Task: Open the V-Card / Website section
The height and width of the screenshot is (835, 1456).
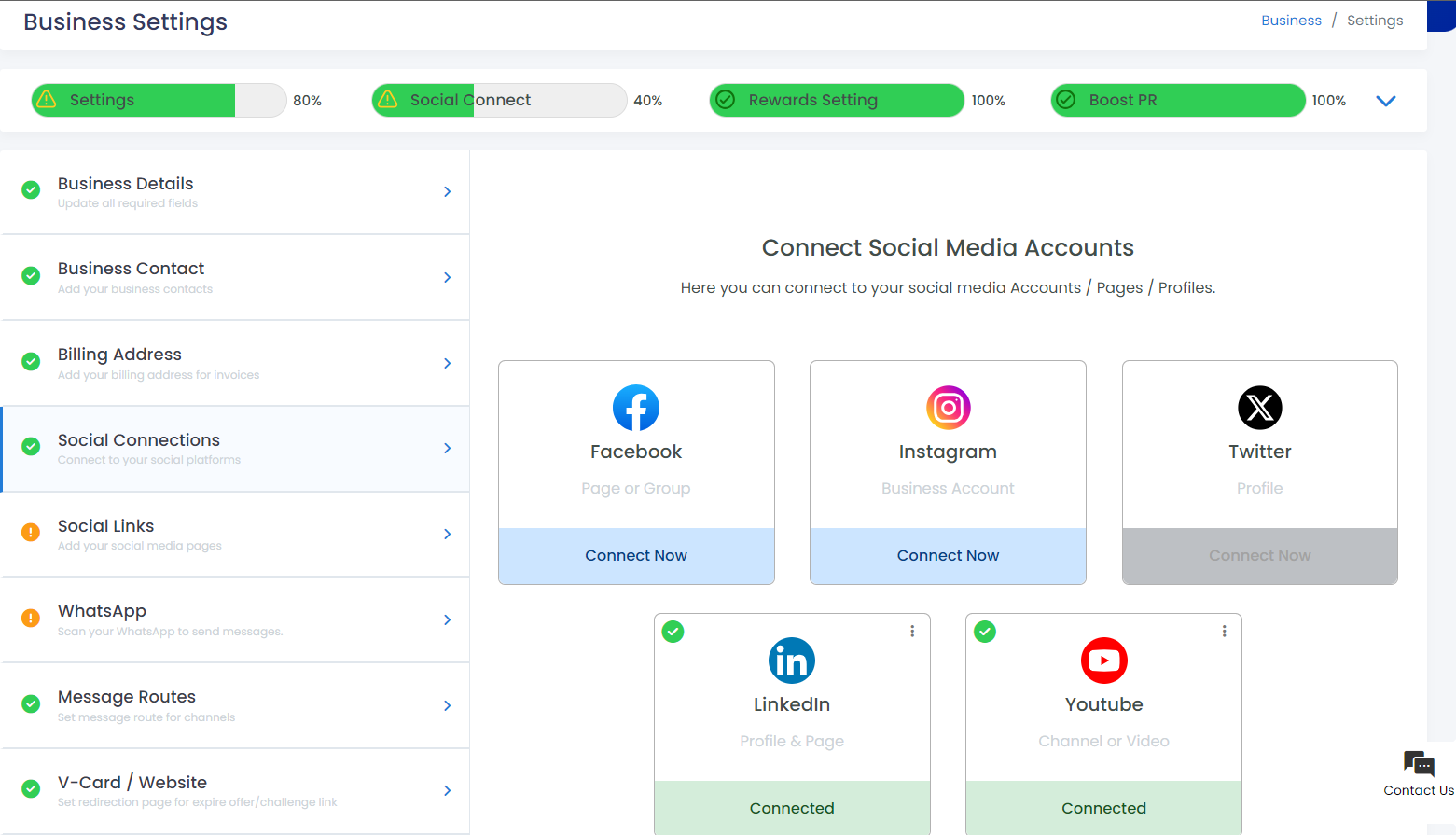Action: tap(235, 791)
